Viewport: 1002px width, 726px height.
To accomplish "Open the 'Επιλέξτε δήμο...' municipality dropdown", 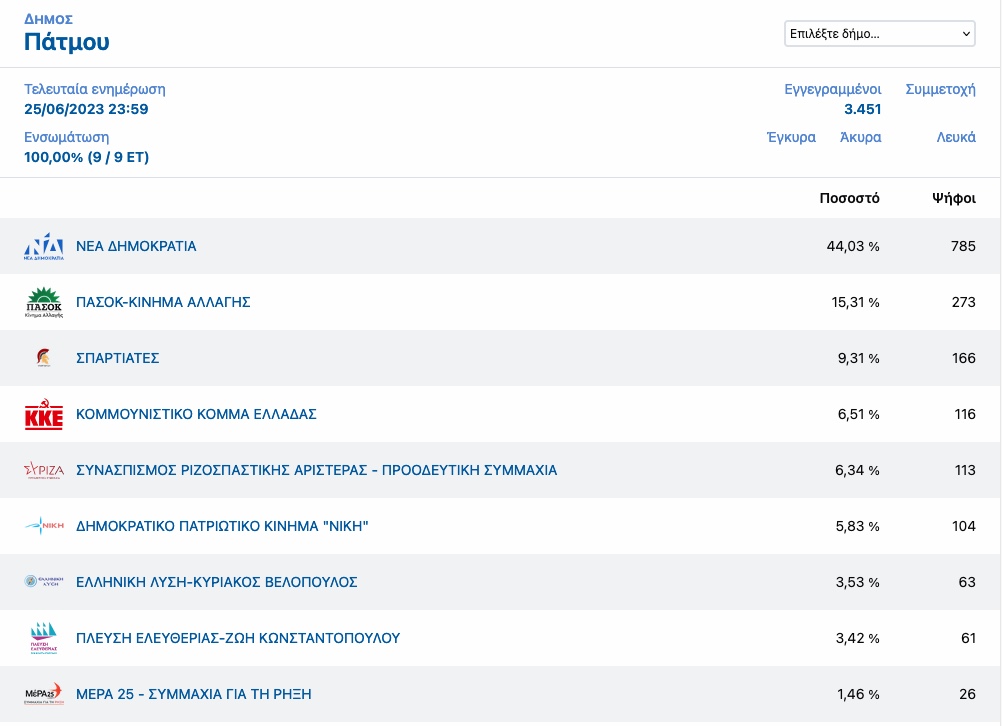I will (879, 34).
